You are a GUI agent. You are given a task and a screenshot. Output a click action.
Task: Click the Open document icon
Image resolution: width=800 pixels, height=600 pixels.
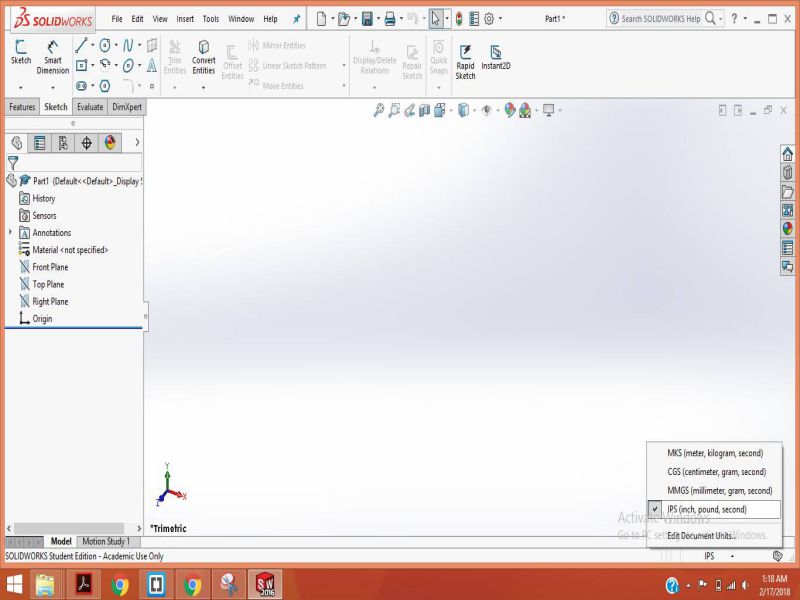coord(344,19)
